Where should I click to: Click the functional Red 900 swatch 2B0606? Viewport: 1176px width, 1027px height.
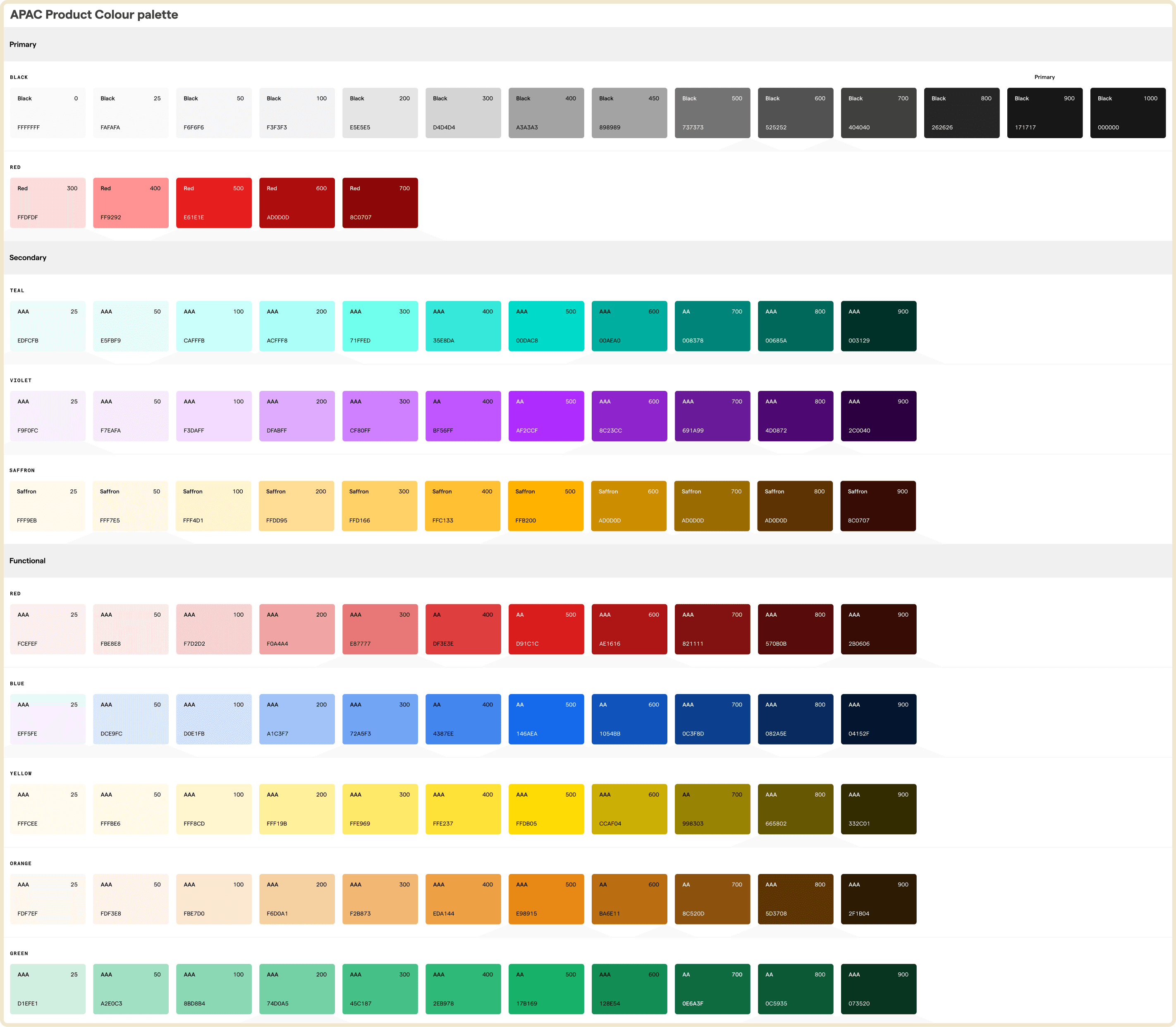[878, 629]
